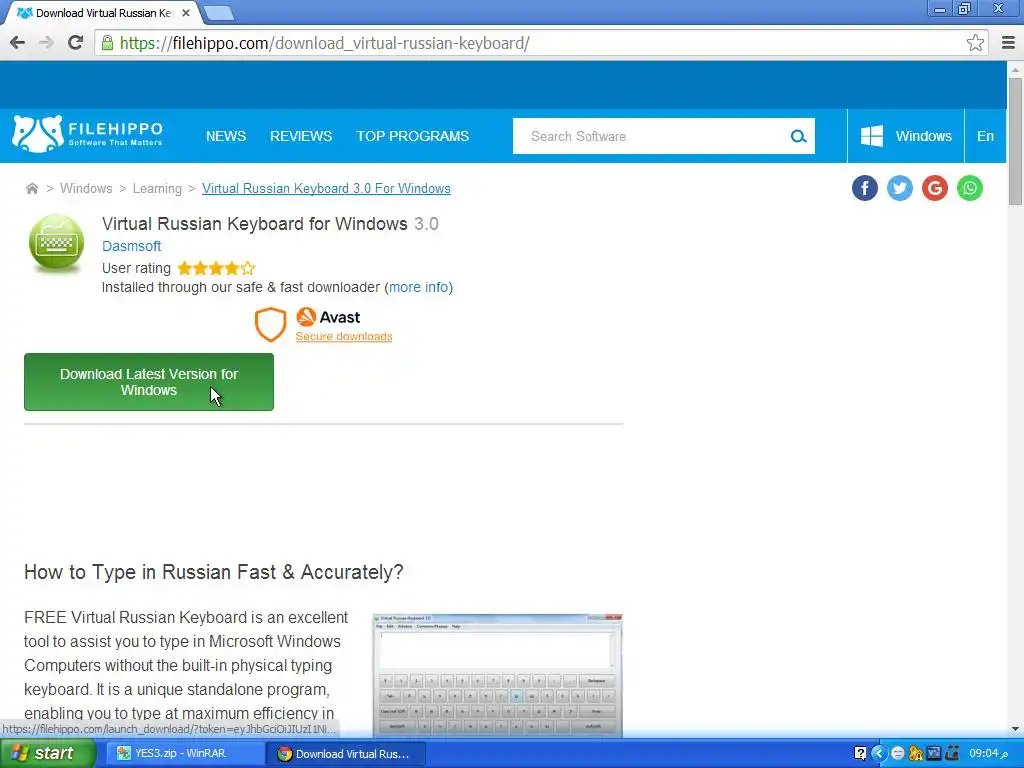Go to the Windows breadcrumb

[86, 189]
